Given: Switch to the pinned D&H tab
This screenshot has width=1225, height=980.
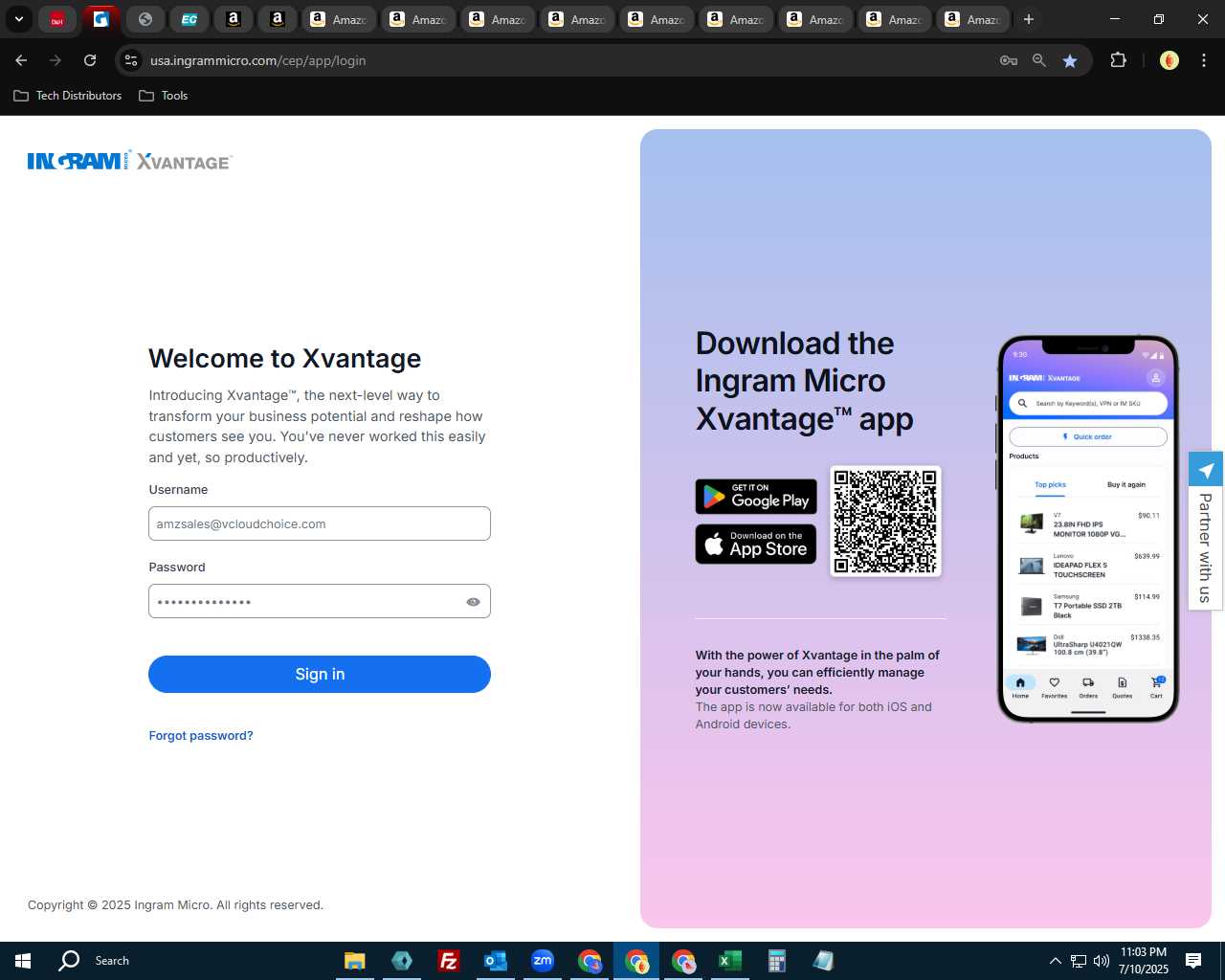Looking at the screenshot, I should pyautogui.click(x=57, y=19).
